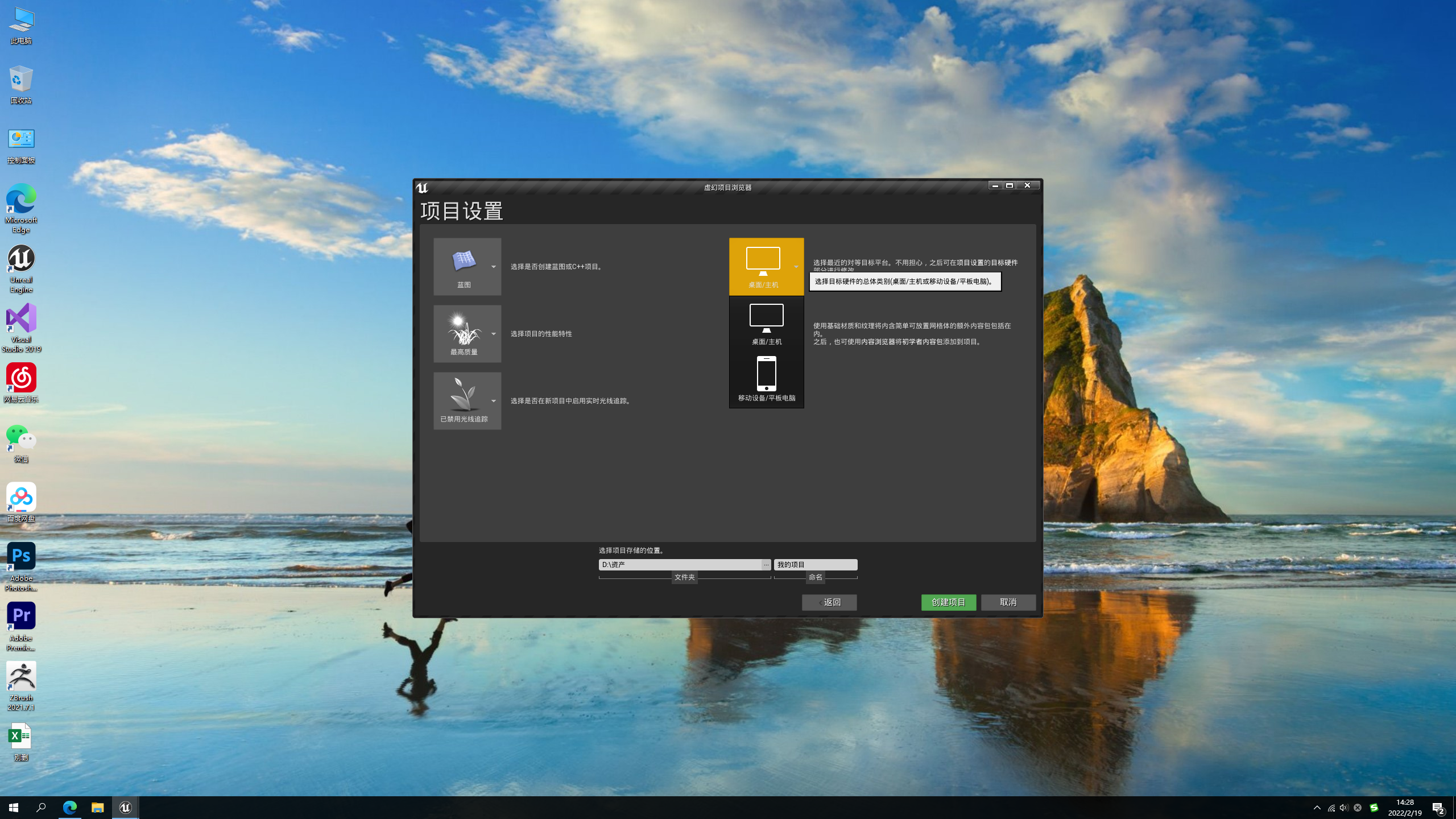Click the 返回 back button
1456x819 pixels.
[829, 602]
